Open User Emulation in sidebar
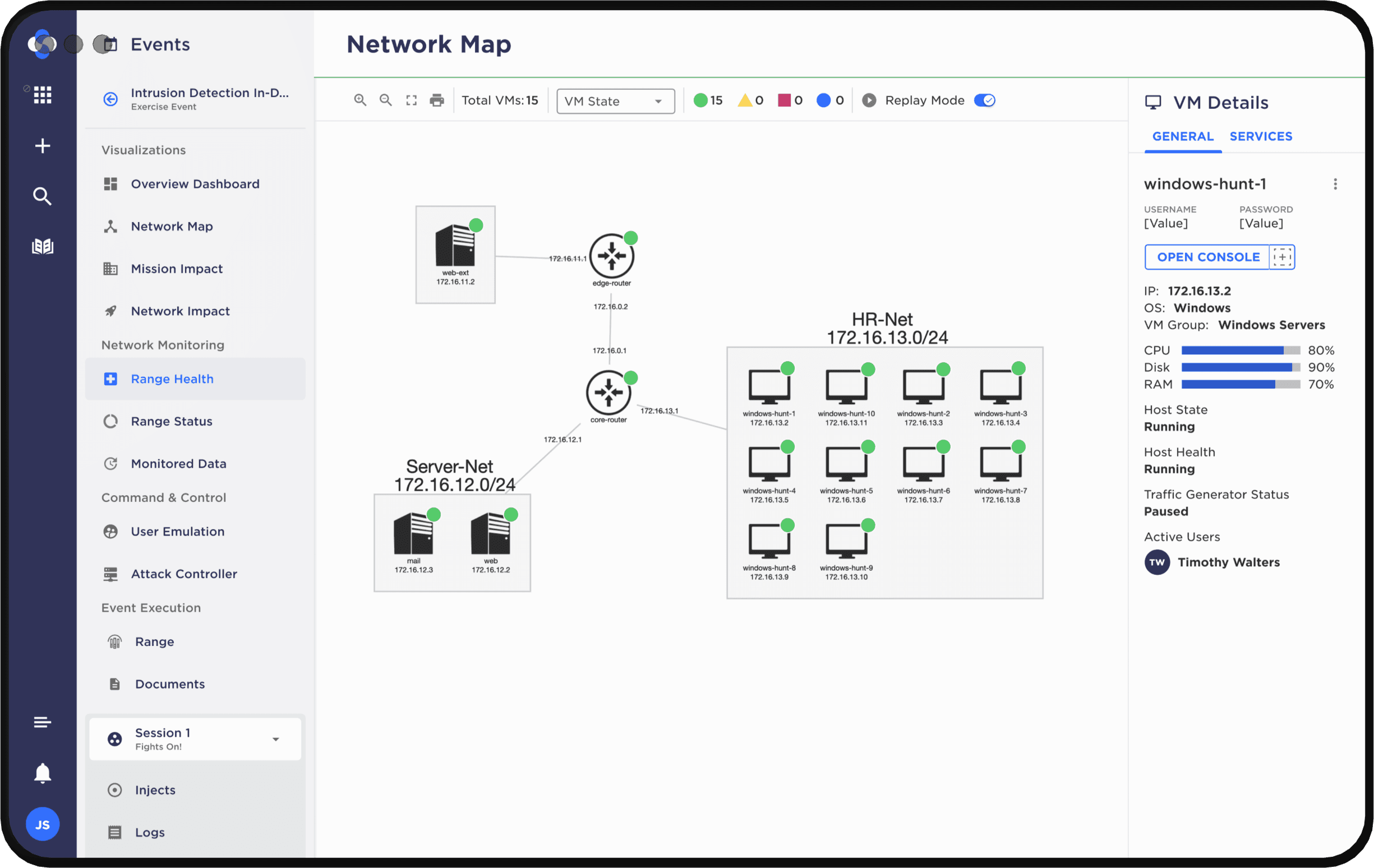Viewport: 1374px width, 868px height. [195, 532]
